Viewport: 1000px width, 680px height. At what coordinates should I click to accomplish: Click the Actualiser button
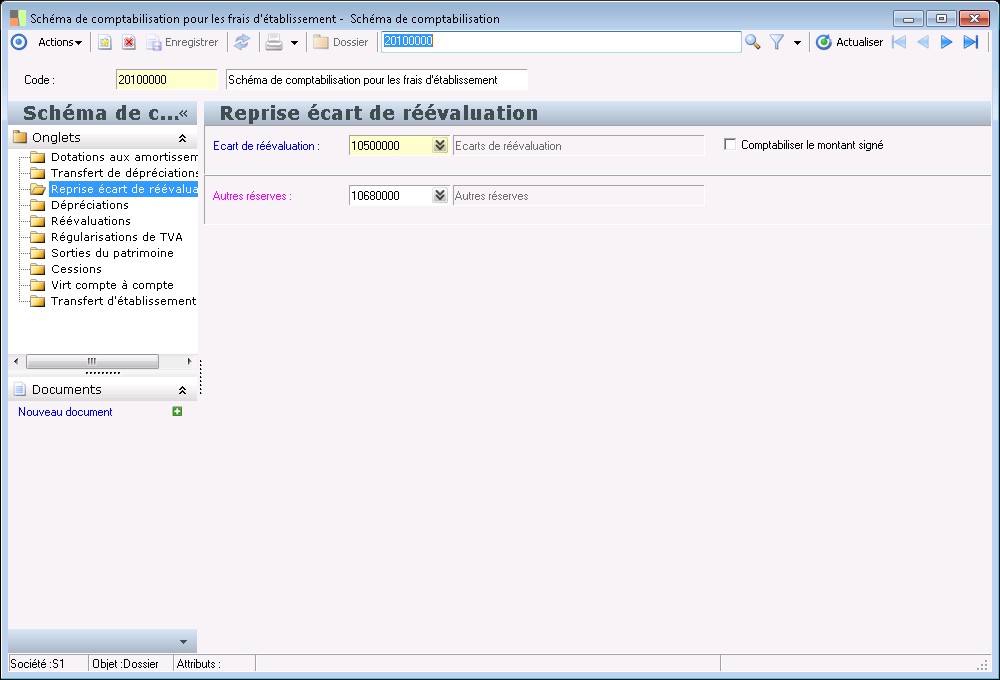click(850, 42)
